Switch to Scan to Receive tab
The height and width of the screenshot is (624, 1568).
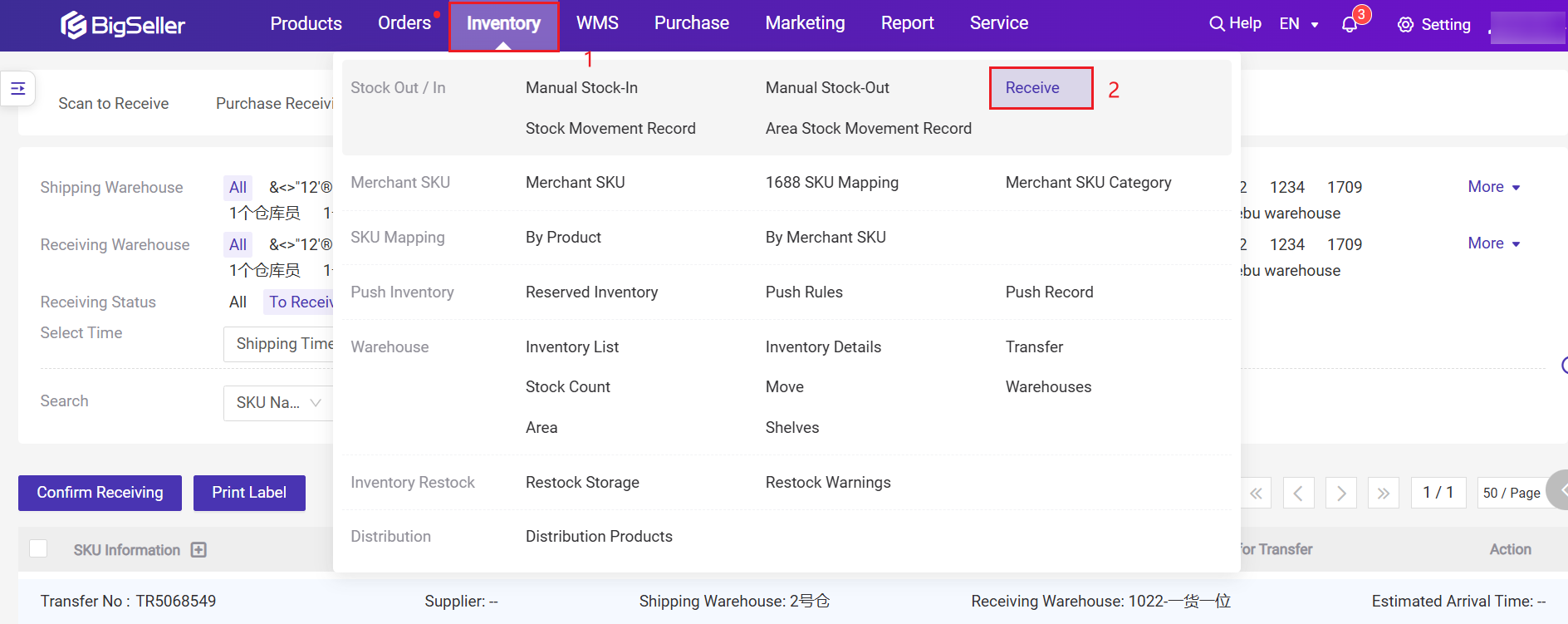click(x=114, y=104)
